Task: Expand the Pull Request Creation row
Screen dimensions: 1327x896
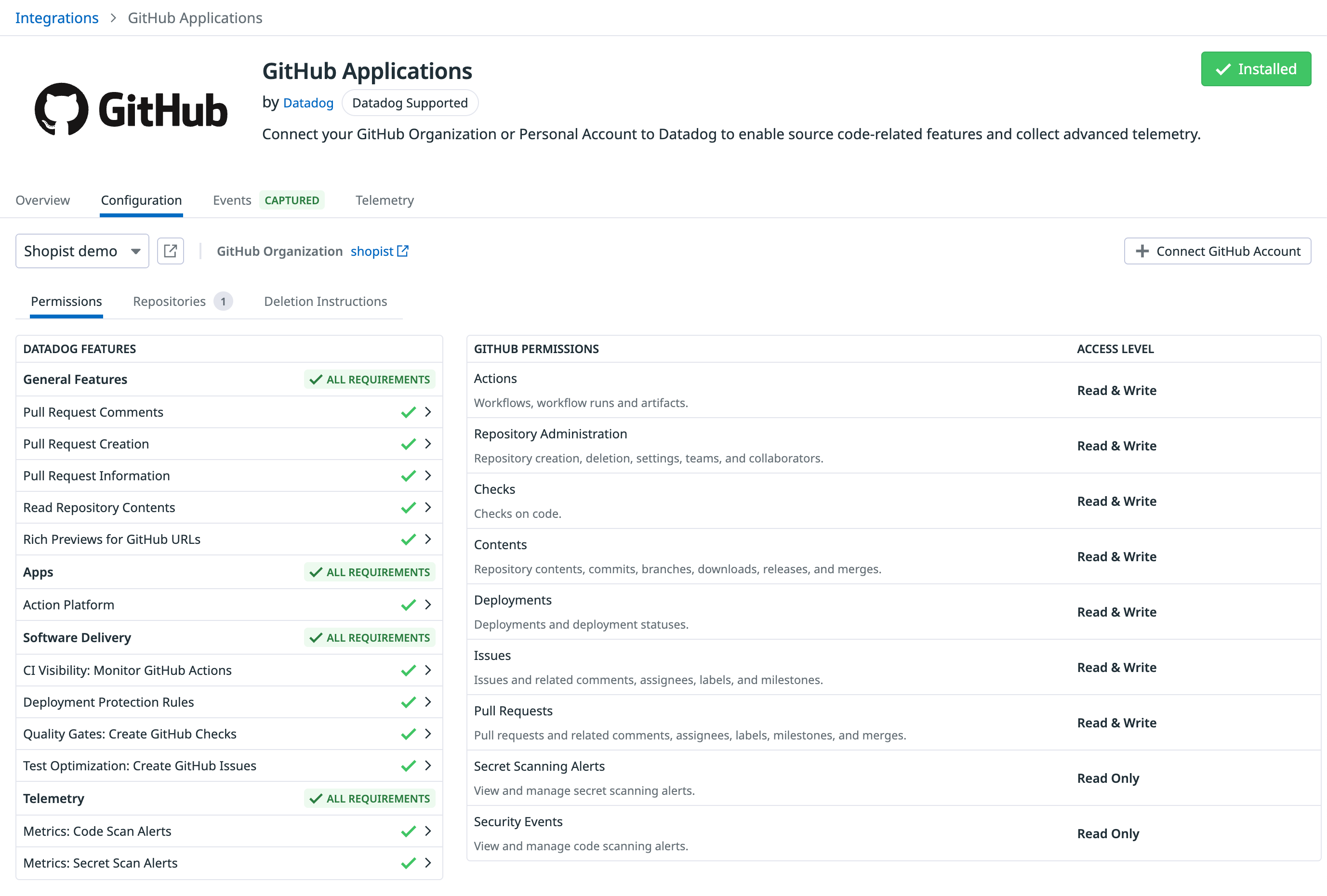Action: point(428,444)
